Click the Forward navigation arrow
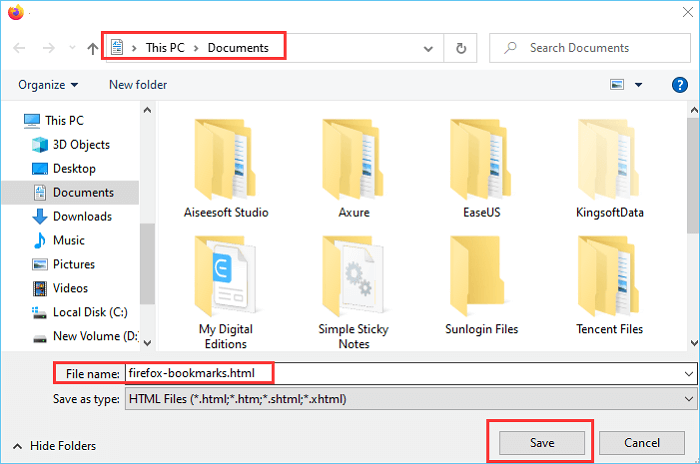 point(49,48)
